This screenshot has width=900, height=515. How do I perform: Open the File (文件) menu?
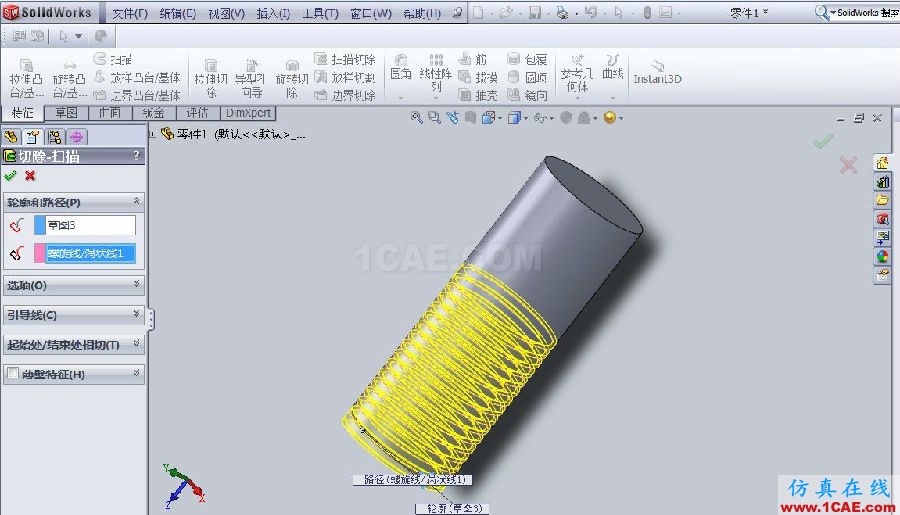(130, 13)
